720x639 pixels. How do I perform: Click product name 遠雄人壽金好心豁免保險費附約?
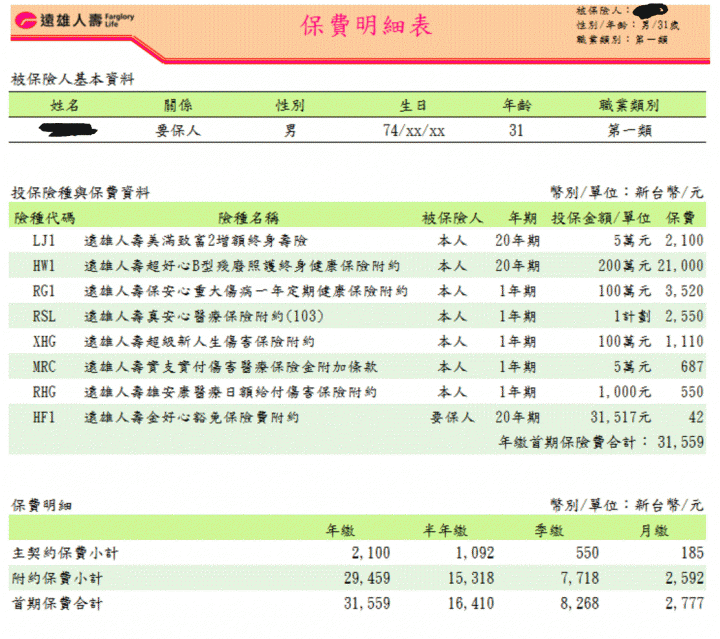tap(191, 417)
